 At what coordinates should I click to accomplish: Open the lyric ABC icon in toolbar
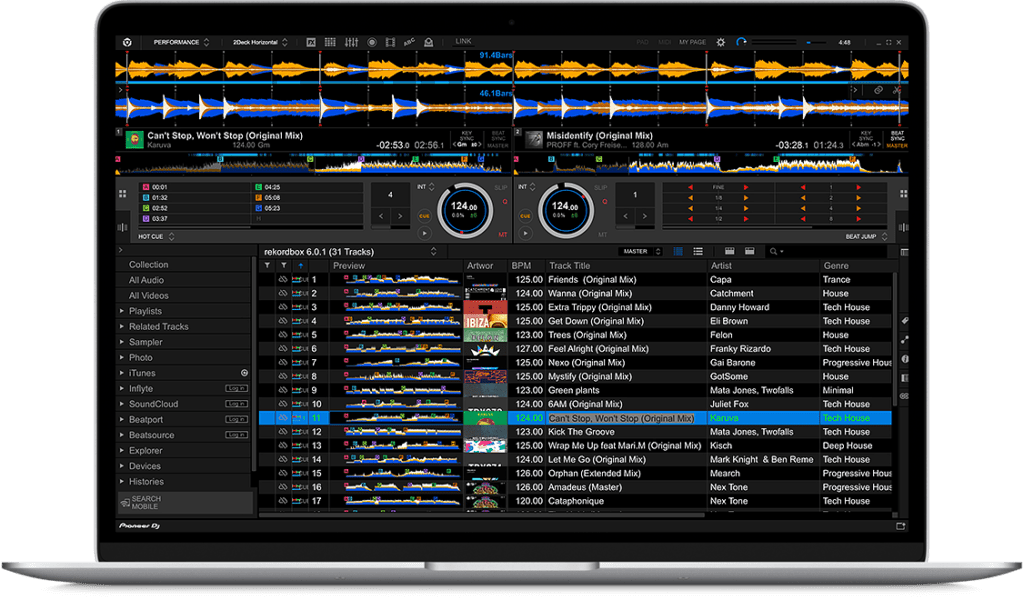coord(409,42)
